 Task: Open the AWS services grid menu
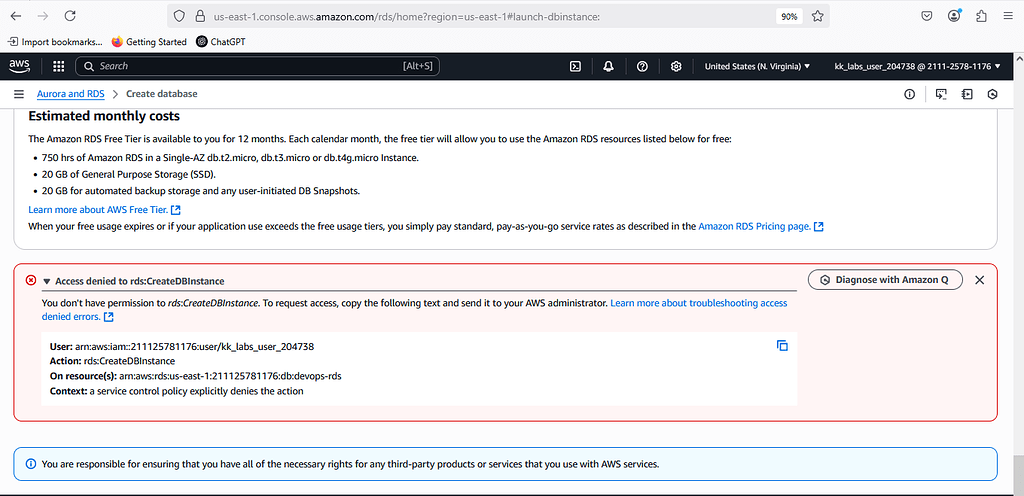coord(59,66)
